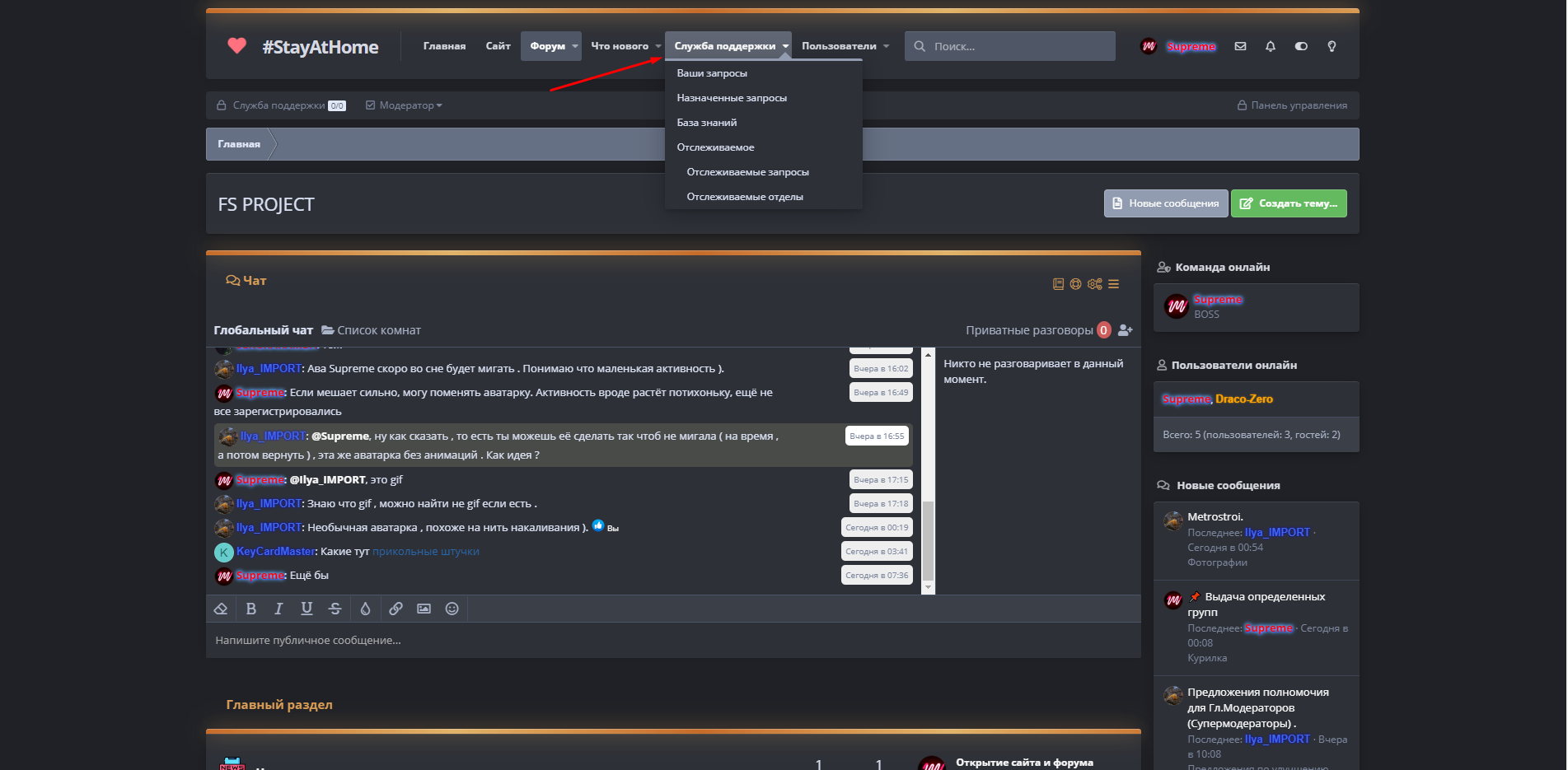
Task: Expand the Что нового dropdown arrow
Action: coord(658,46)
